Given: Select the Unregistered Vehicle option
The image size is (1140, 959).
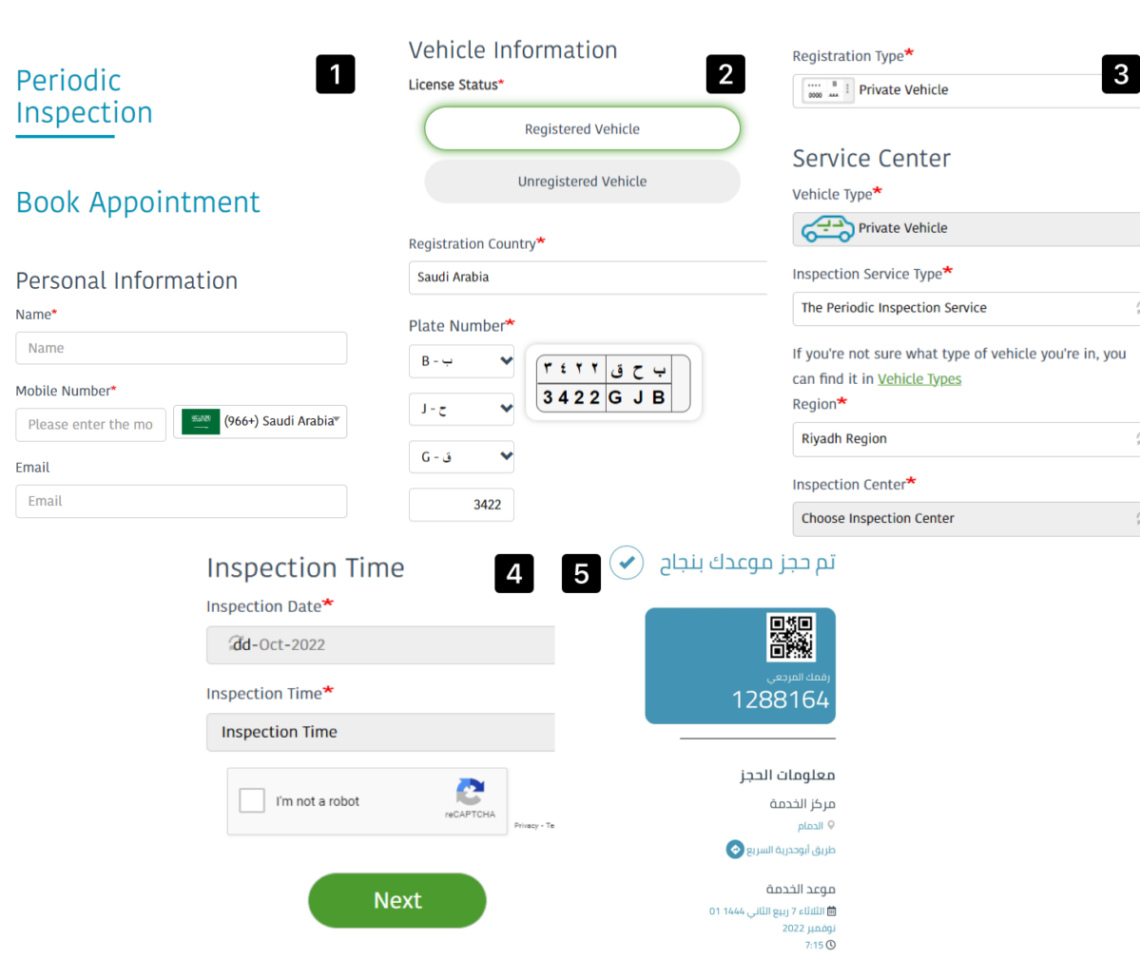Looking at the screenshot, I should 582,181.
